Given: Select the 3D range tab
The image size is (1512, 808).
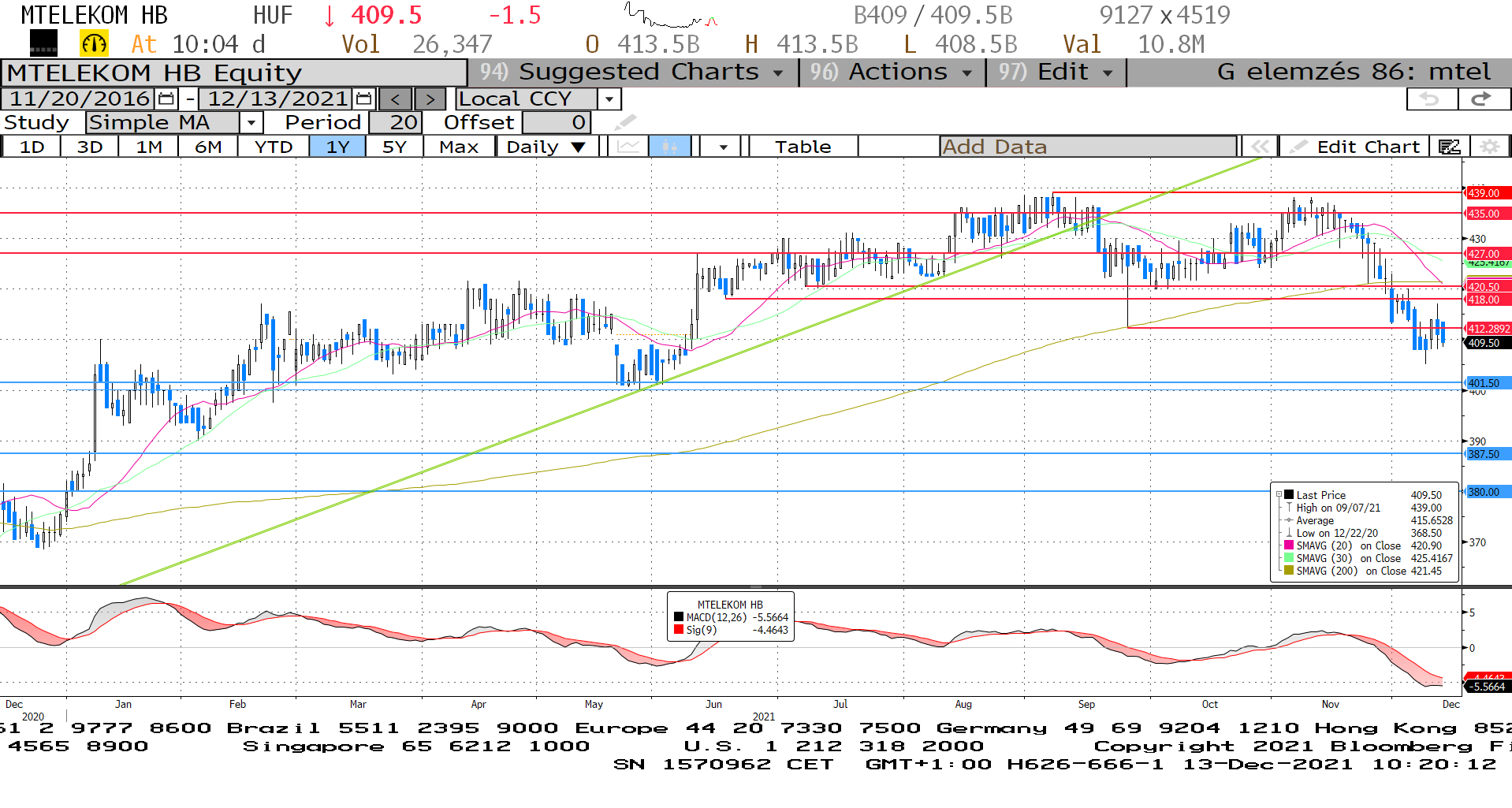Looking at the screenshot, I should point(90,147).
